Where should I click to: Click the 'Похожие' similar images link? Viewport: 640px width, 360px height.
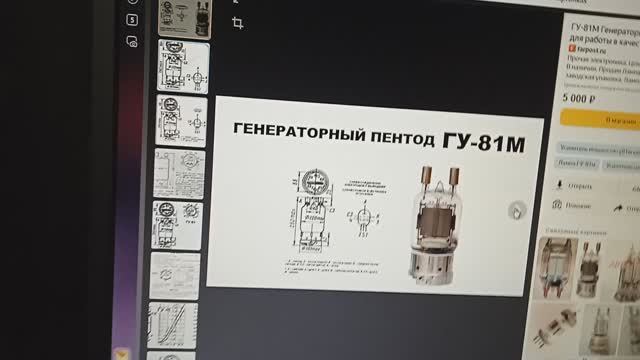(578, 205)
